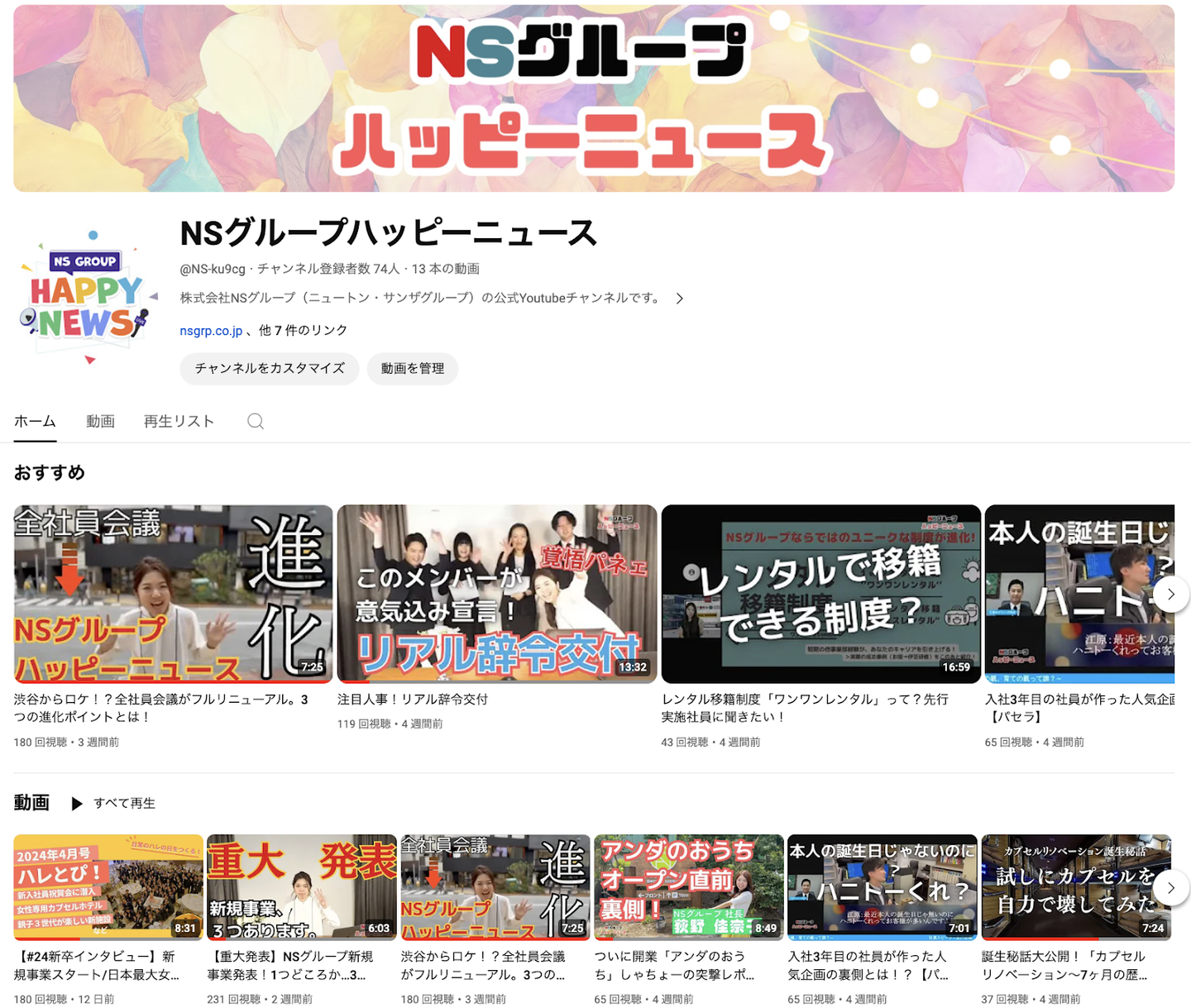Open the 7:25 全社員会議 thumbnail in 動画 row
Viewport: 1191px width, 1008px height.
click(495, 887)
